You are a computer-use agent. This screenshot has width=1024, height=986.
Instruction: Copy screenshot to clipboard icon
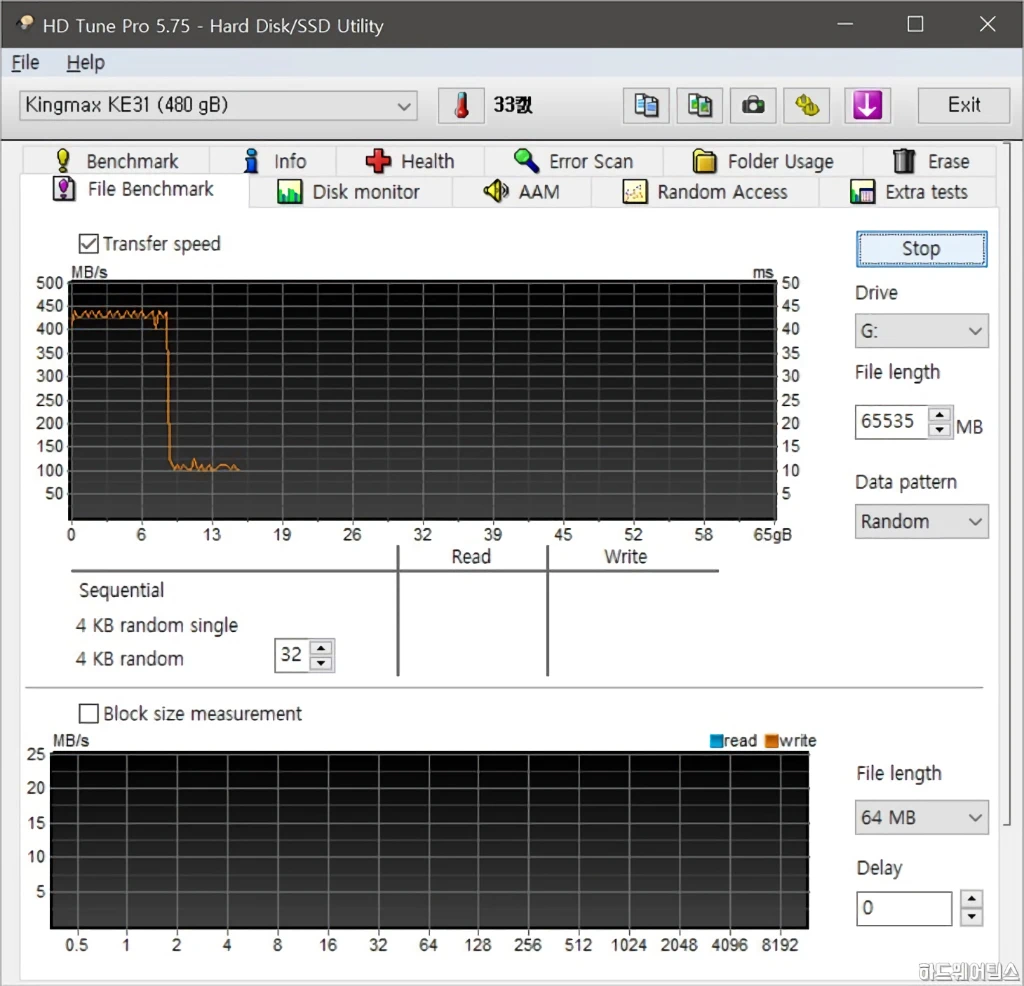[699, 105]
